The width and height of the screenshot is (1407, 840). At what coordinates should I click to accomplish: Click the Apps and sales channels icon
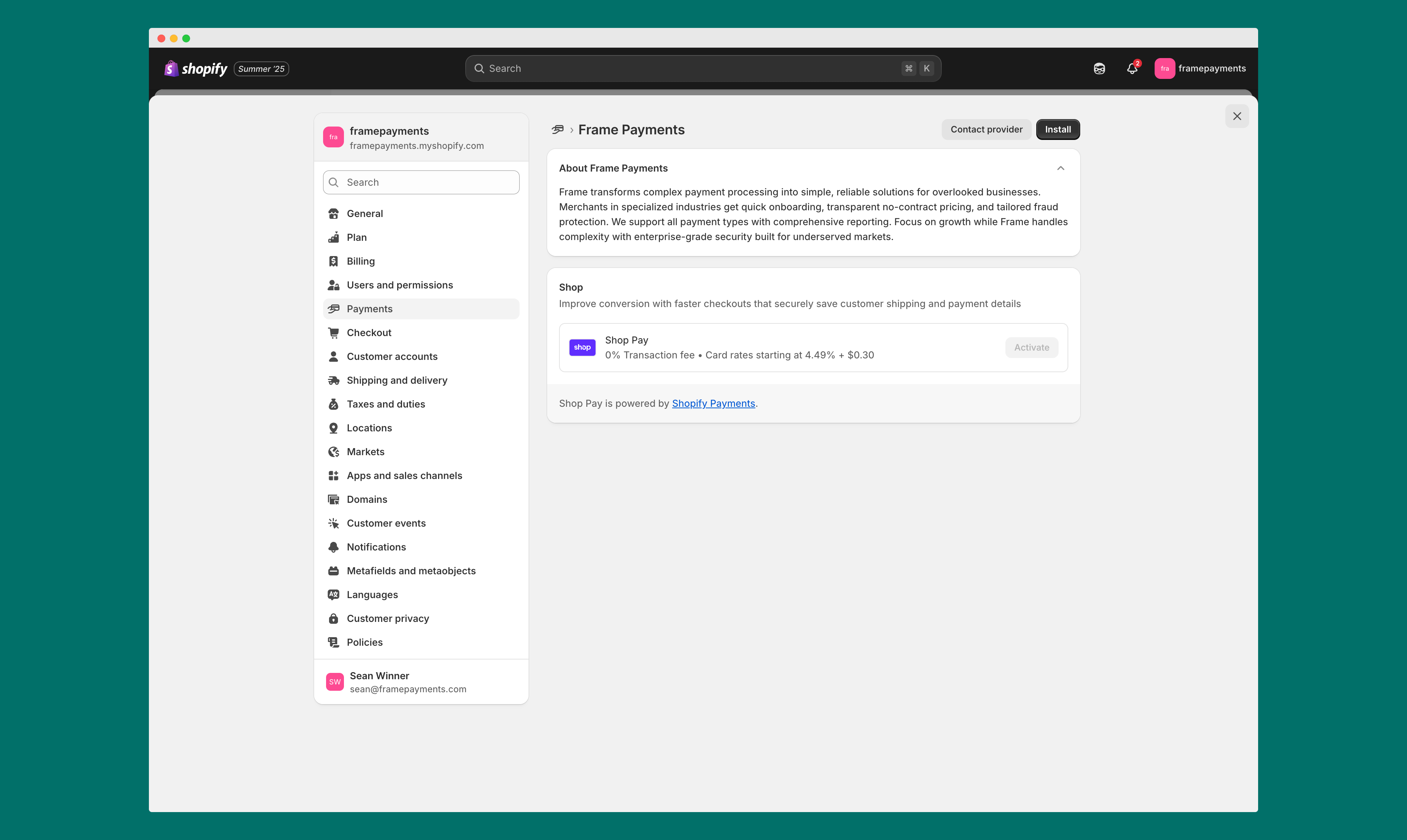[x=334, y=476]
